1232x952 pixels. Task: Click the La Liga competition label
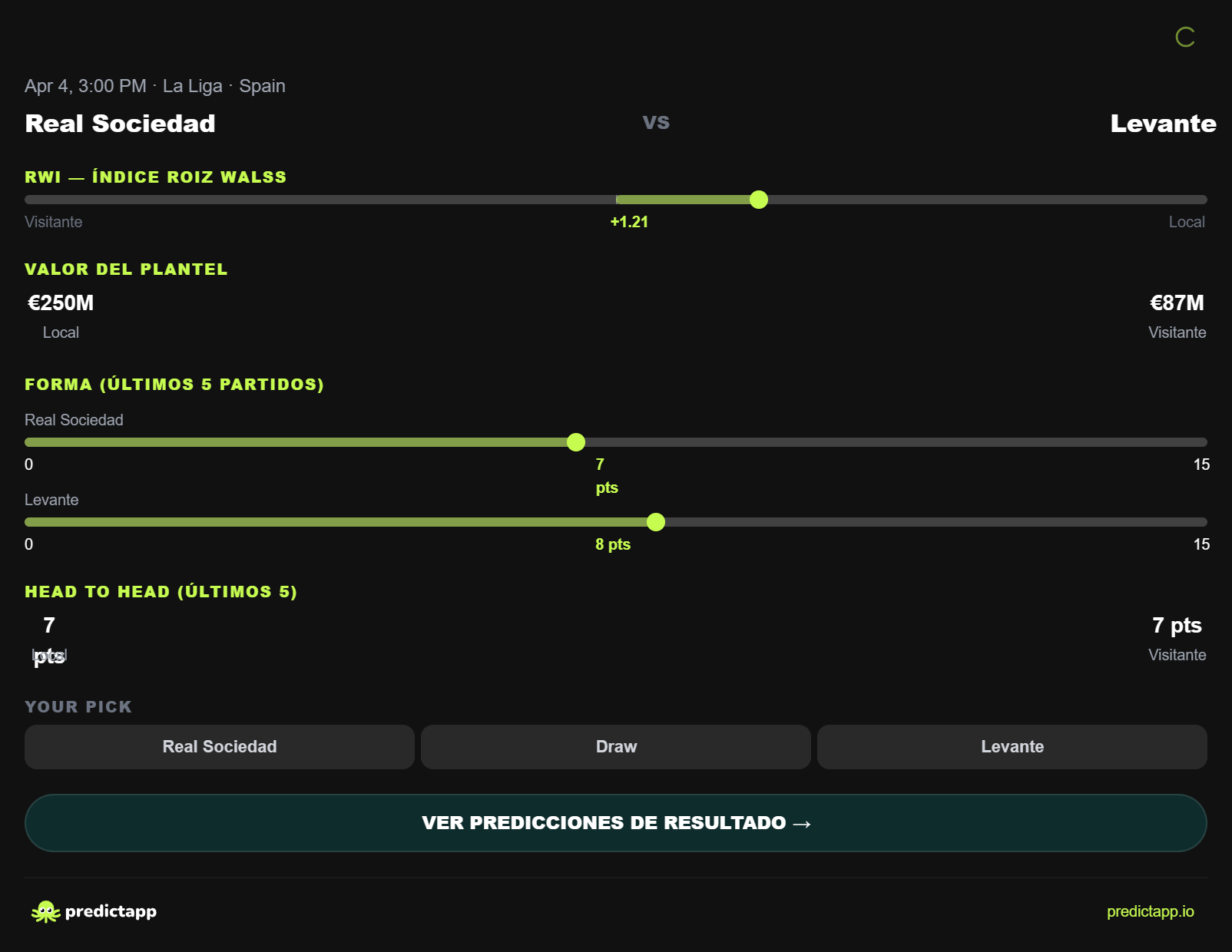click(193, 86)
